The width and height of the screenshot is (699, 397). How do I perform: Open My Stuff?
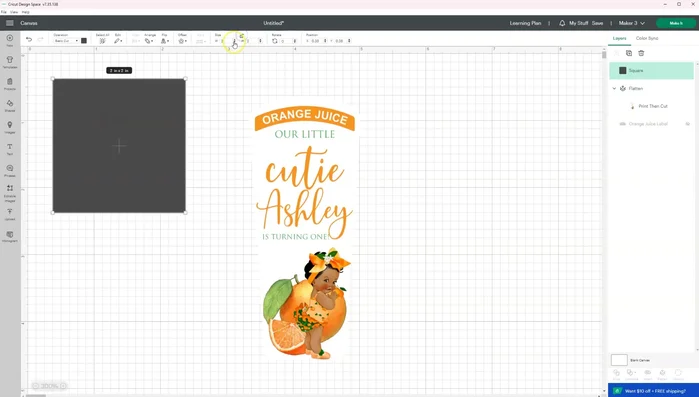pos(579,23)
